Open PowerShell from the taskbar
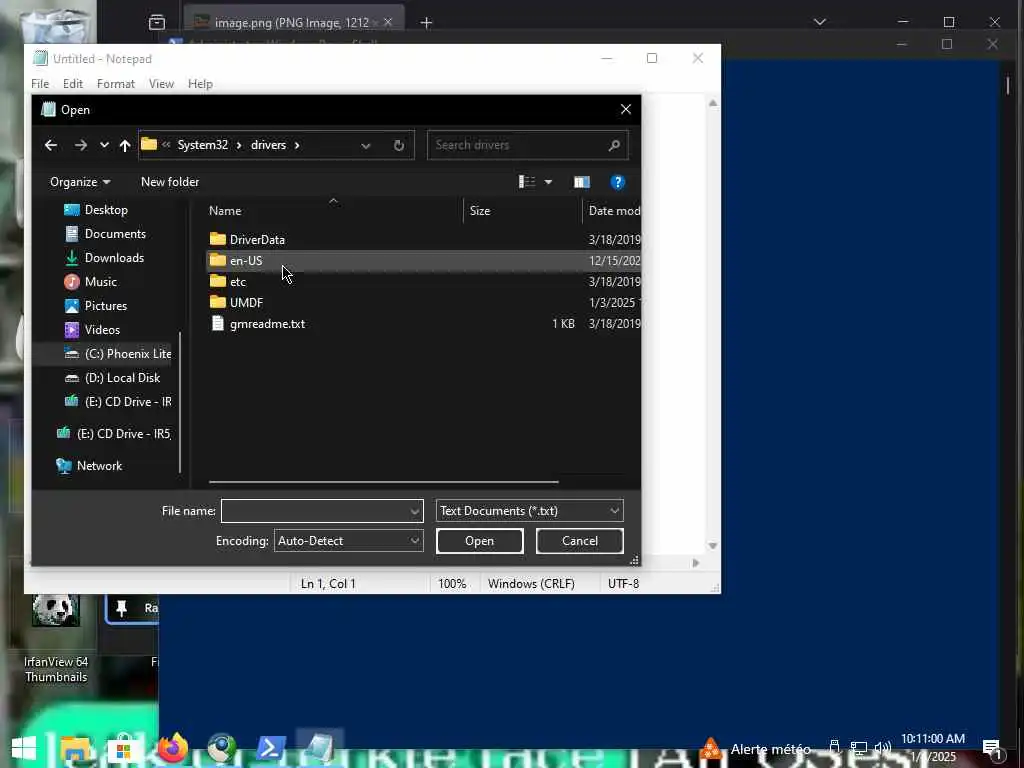1024x768 pixels. tap(270, 749)
